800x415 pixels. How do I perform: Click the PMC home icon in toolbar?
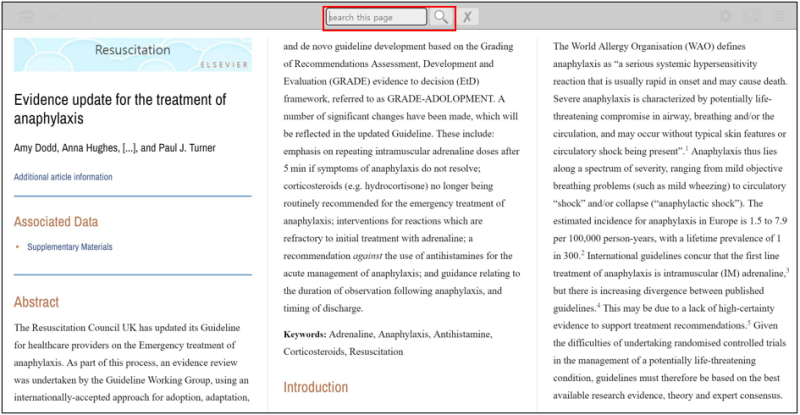[27, 16]
